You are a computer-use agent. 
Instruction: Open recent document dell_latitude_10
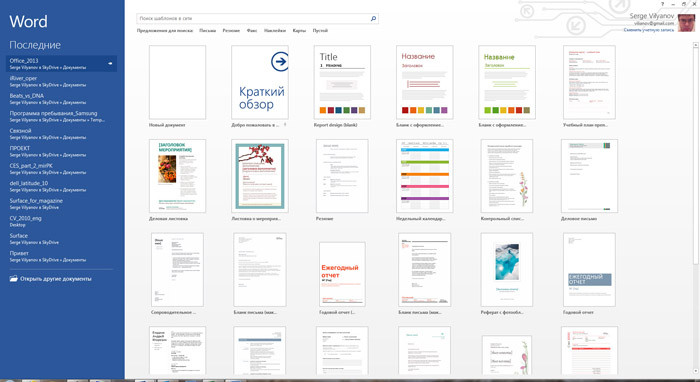point(61,186)
